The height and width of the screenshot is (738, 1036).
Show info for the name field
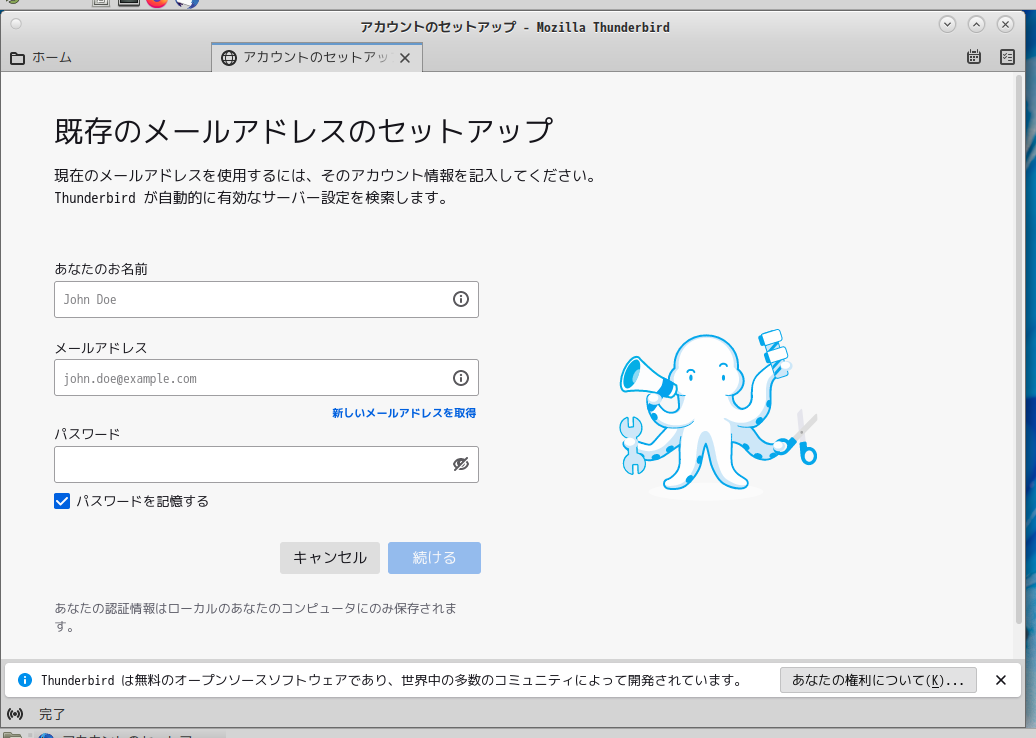tap(461, 299)
